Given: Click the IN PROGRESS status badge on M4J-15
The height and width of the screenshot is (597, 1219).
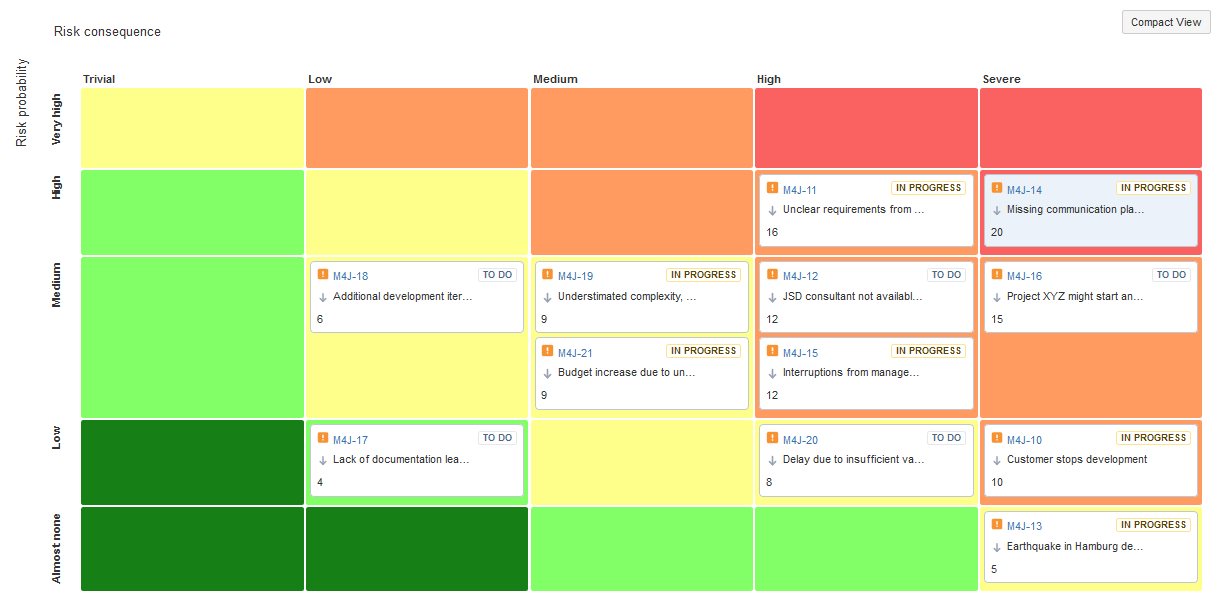Looking at the screenshot, I should tap(928, 351).
